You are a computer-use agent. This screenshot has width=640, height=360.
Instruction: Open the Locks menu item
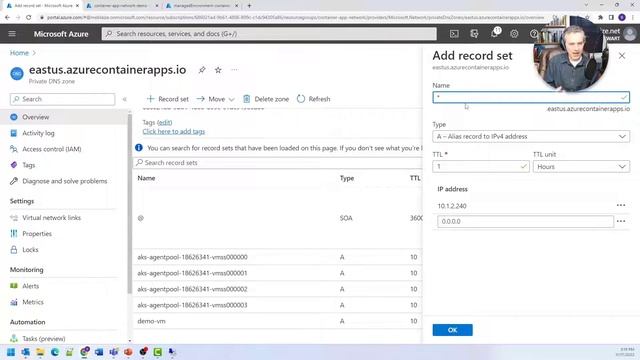click(x=30, y=249)
